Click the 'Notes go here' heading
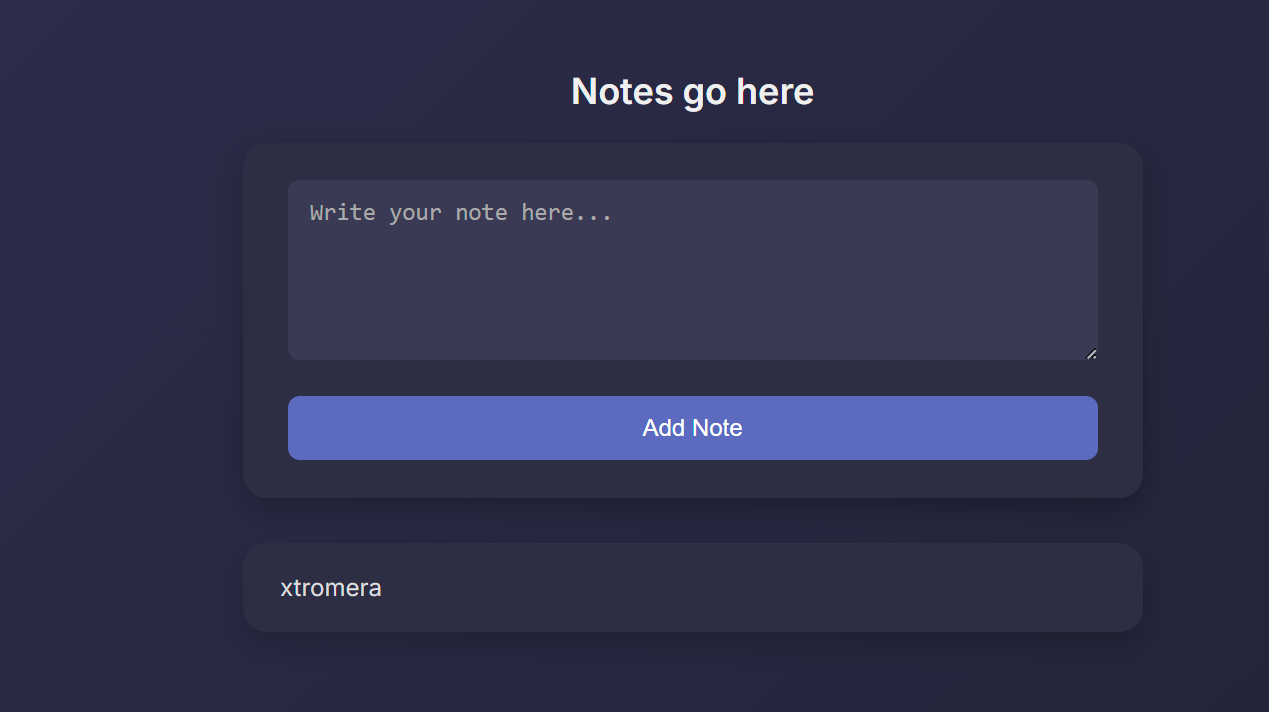 tap(692, 91)
